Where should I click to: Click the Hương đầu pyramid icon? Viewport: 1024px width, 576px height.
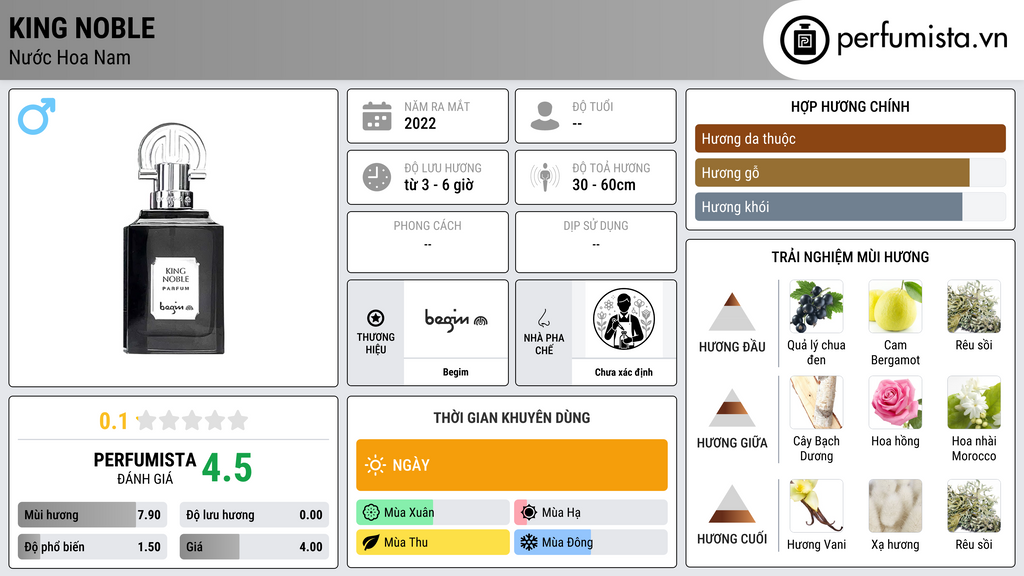coord(732,312)
